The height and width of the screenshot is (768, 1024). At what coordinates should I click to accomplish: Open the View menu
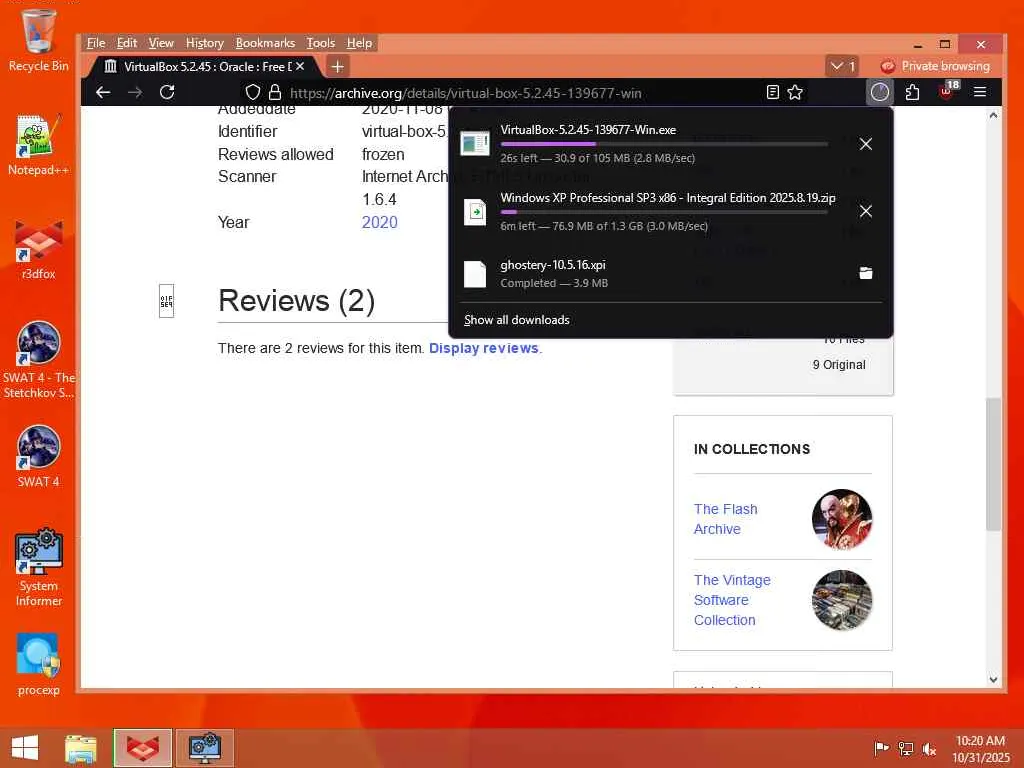(x=161, y=42)
